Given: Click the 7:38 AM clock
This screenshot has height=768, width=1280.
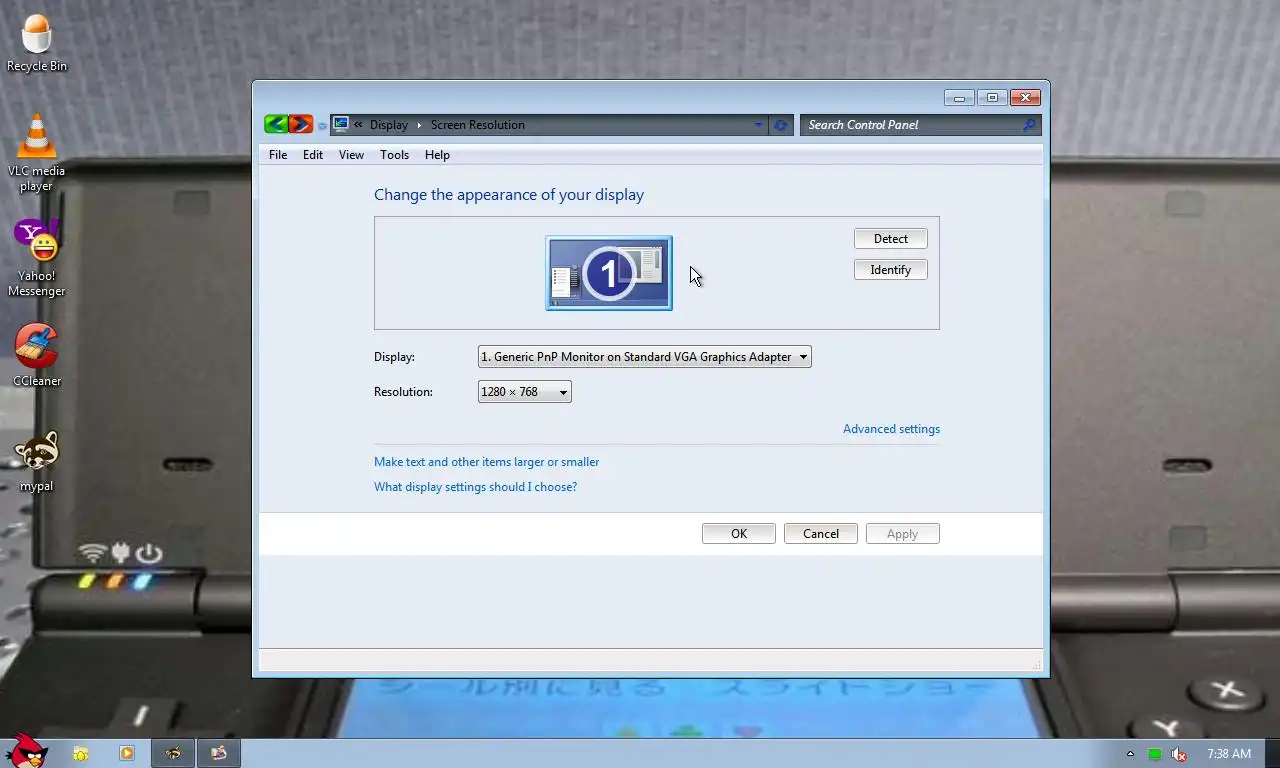Looking at the screenshot, I should click(1229, 754).
